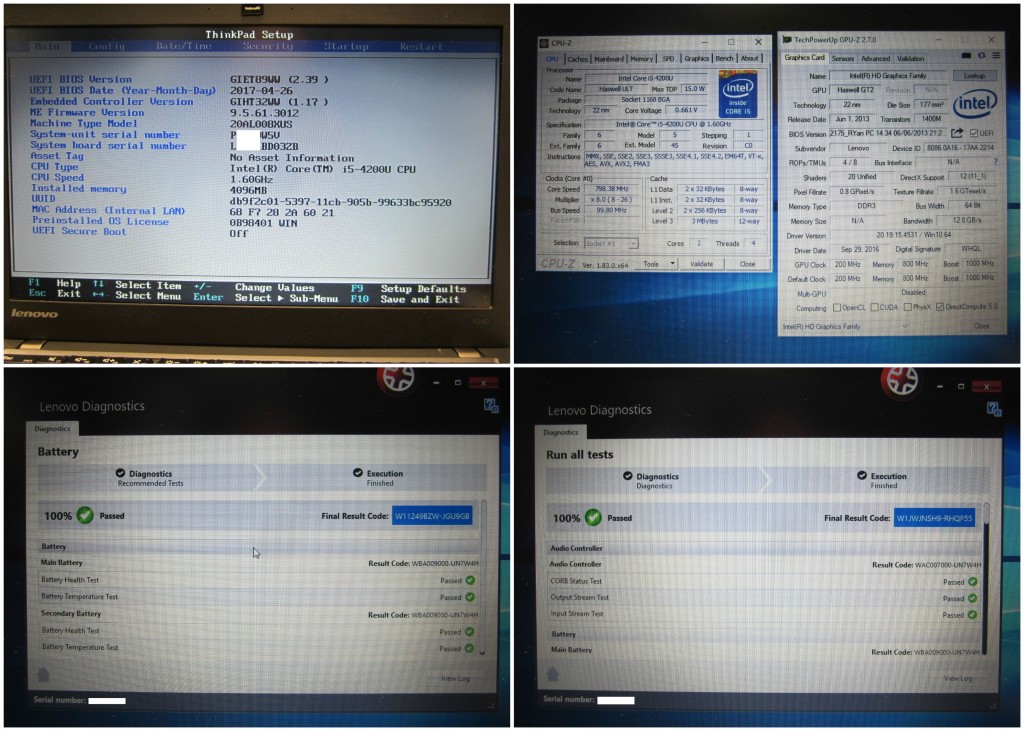
Task: Click the Diagnostics step check icon in Run all tests
Action: [x=628, y=476]
